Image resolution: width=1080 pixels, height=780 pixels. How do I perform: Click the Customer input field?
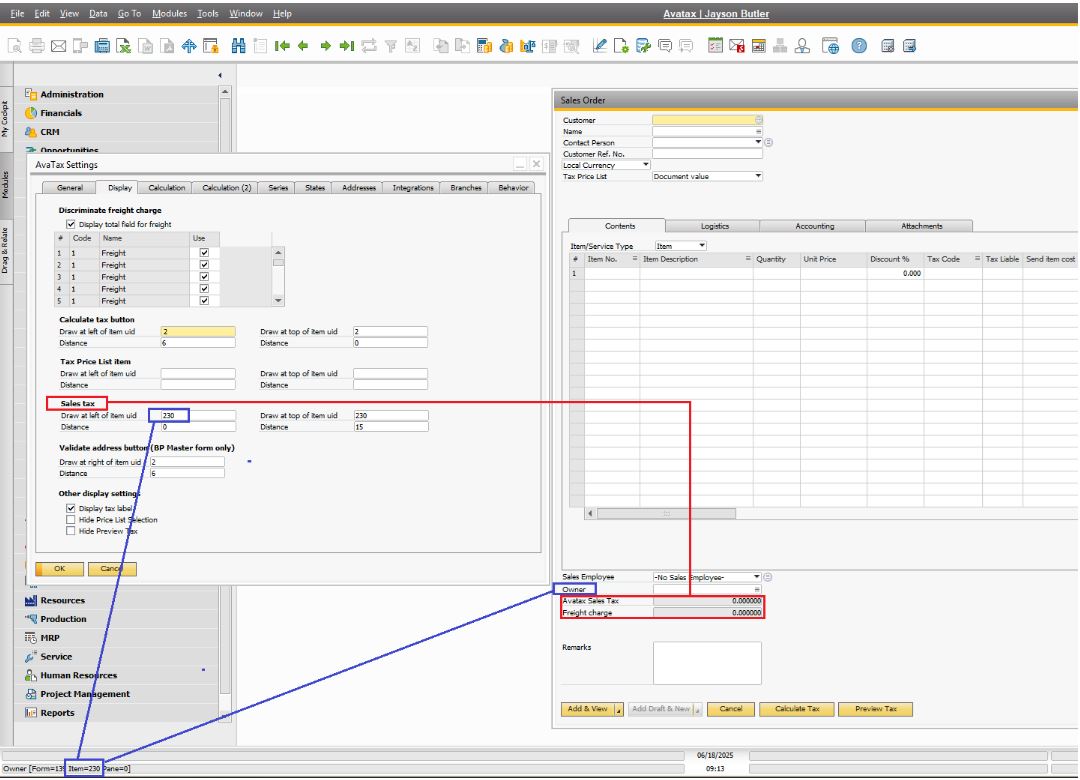click(x=707, y=120)
